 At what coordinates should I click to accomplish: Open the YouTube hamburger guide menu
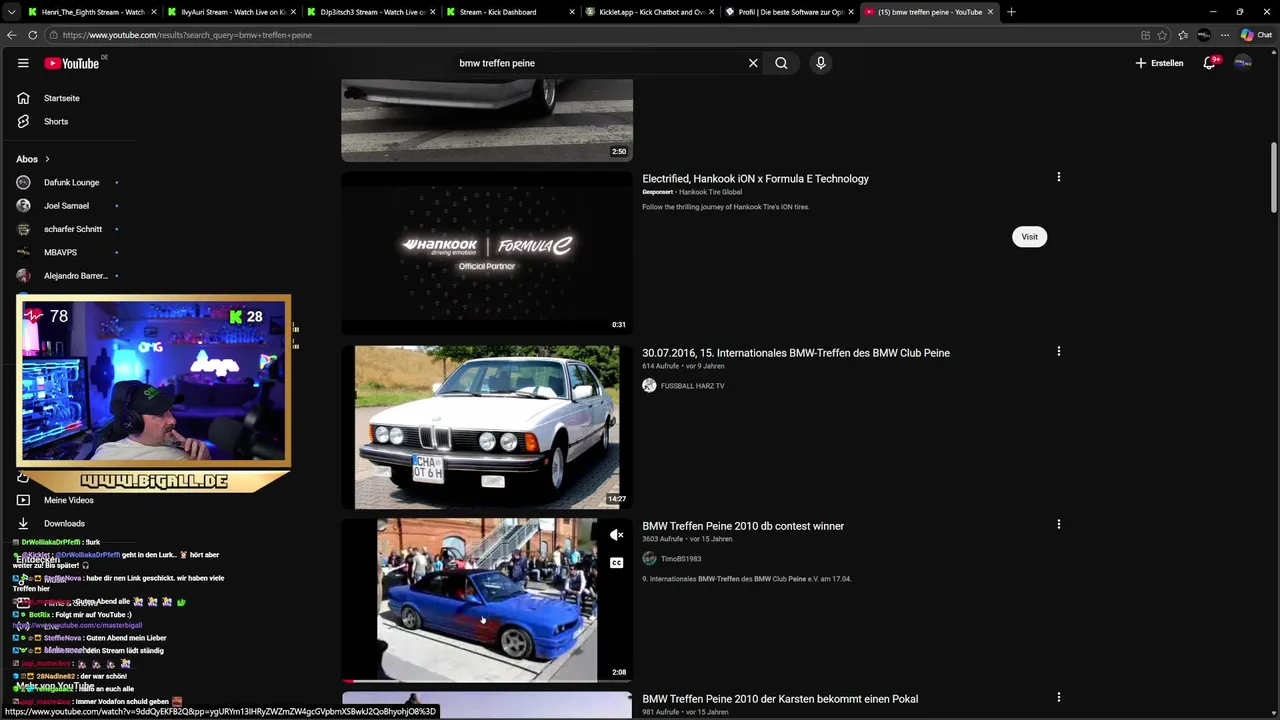coord(23,63)
